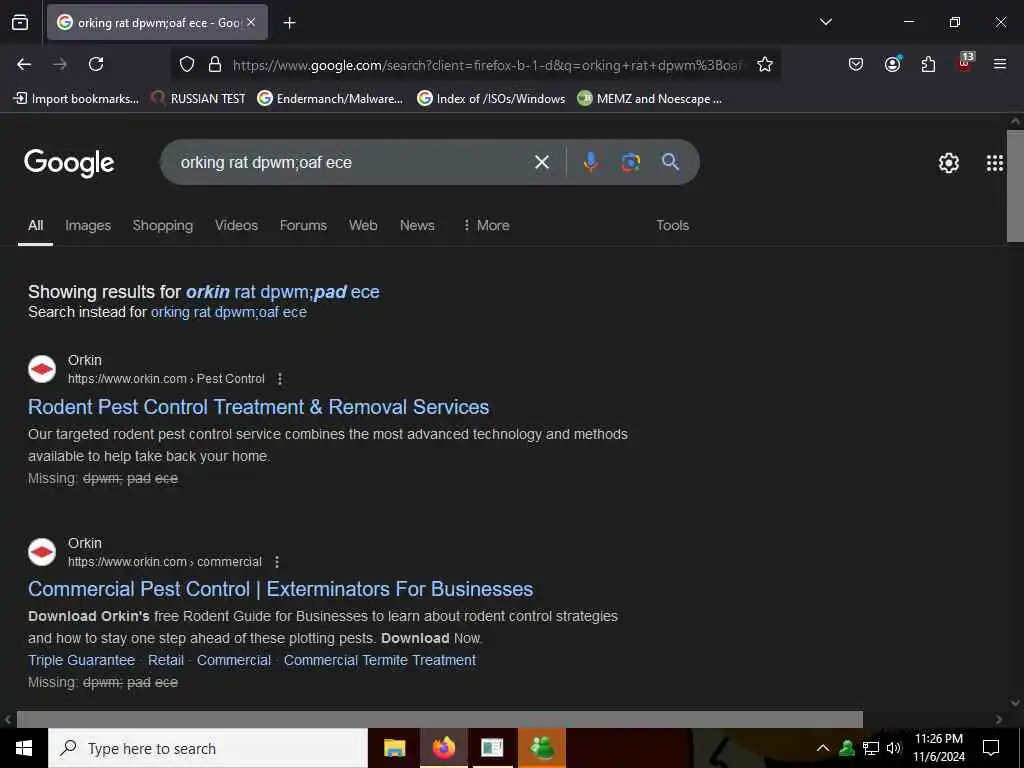The height and width of the screenshot is (768, 1024).
Task: Switch to the Web tab
Action: tap(363, 225)
